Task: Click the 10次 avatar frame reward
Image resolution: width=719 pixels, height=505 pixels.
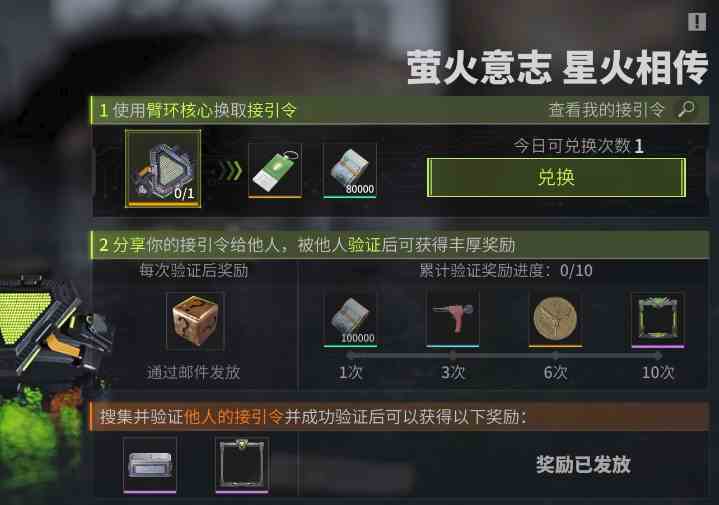Action: click(x=658, y=319)
